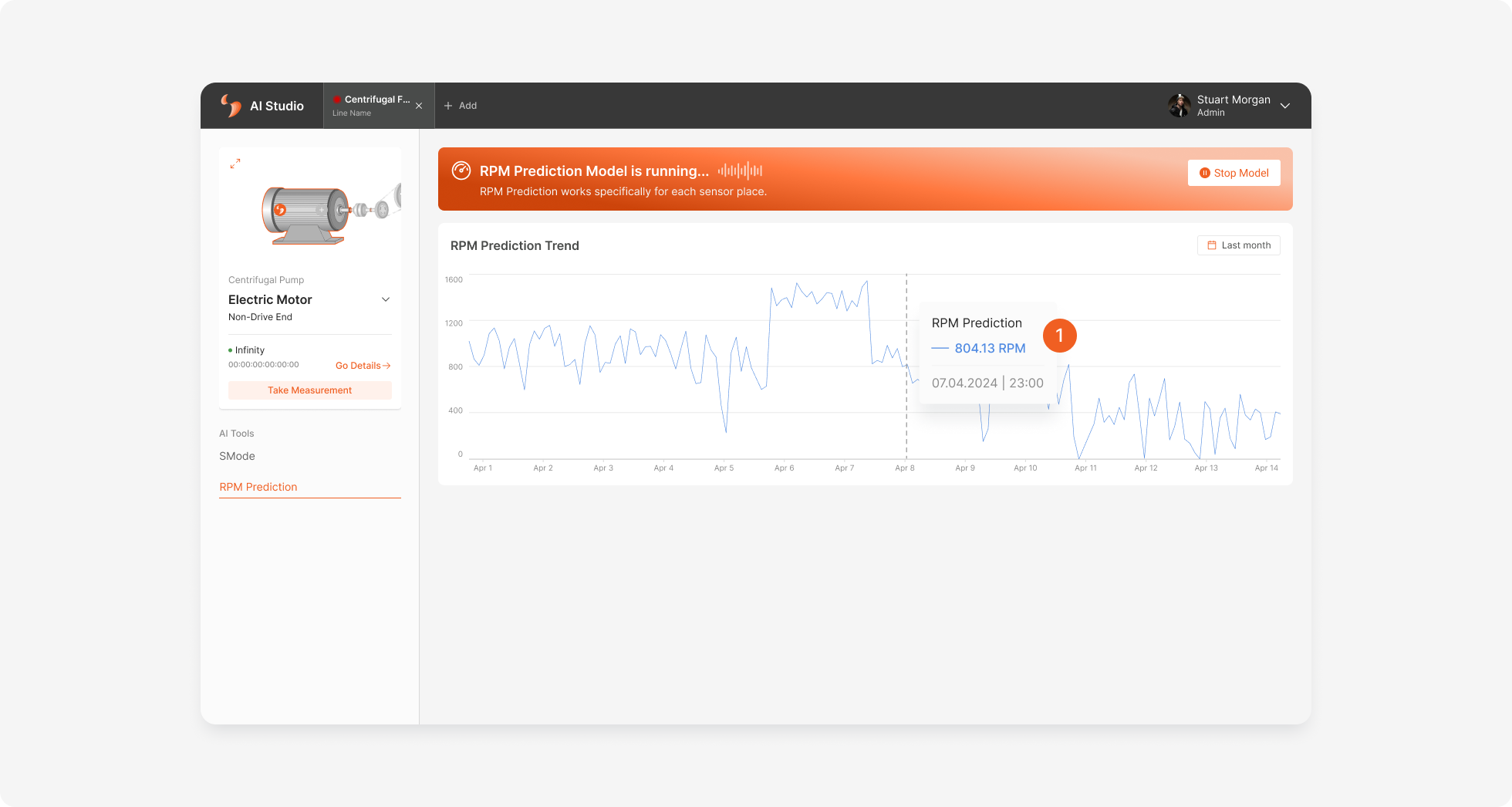Screen dimensions: 1512x807
Task: Expand the motor image view icon
Action: click(x=235, y=164)
